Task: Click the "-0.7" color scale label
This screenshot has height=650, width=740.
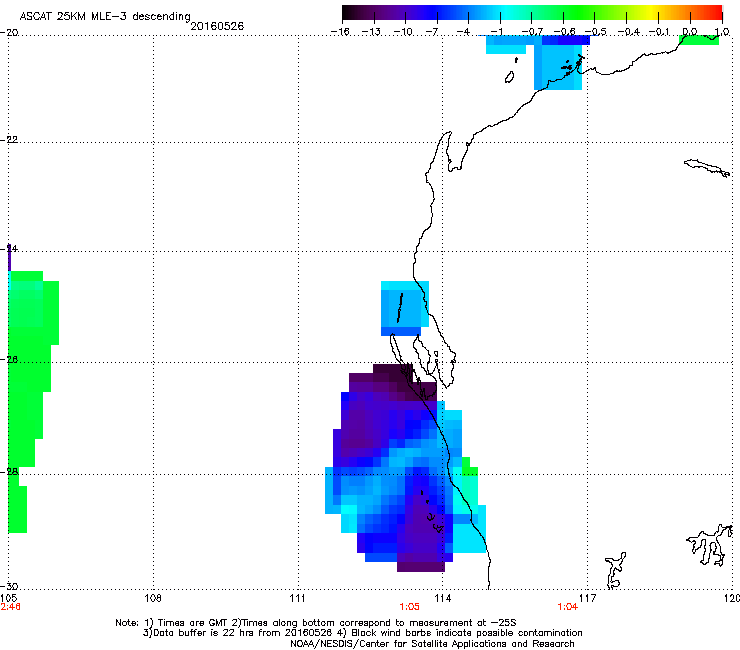Action: pos(532,32)
